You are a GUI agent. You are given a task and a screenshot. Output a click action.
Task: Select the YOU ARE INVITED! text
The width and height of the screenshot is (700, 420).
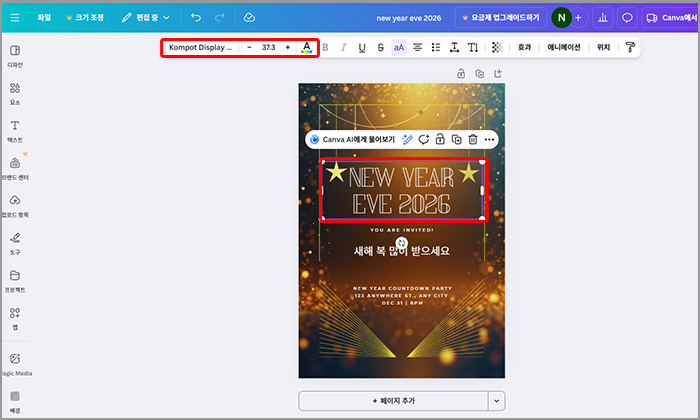click(x=402, y=230)
